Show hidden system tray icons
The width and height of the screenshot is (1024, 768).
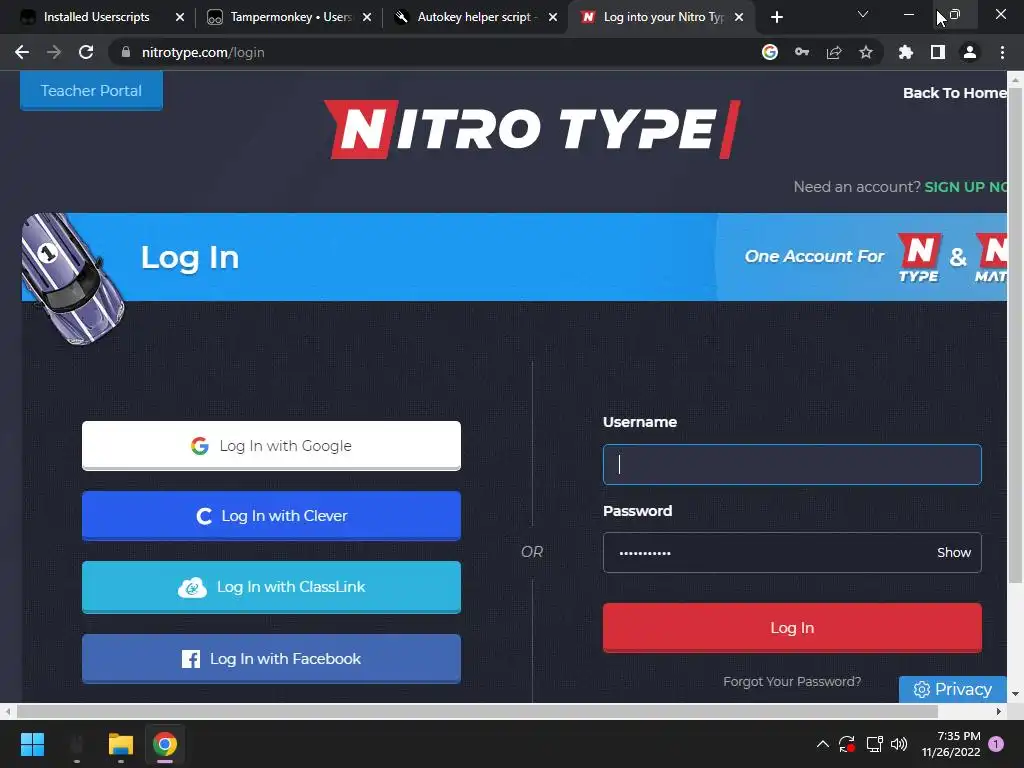coord(823,744)
